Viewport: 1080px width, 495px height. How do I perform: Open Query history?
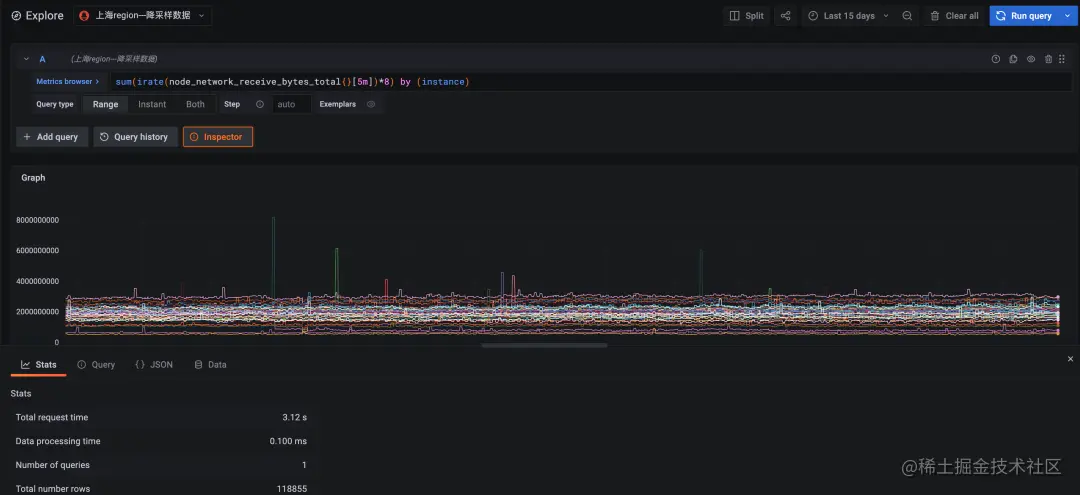(135, 137)
